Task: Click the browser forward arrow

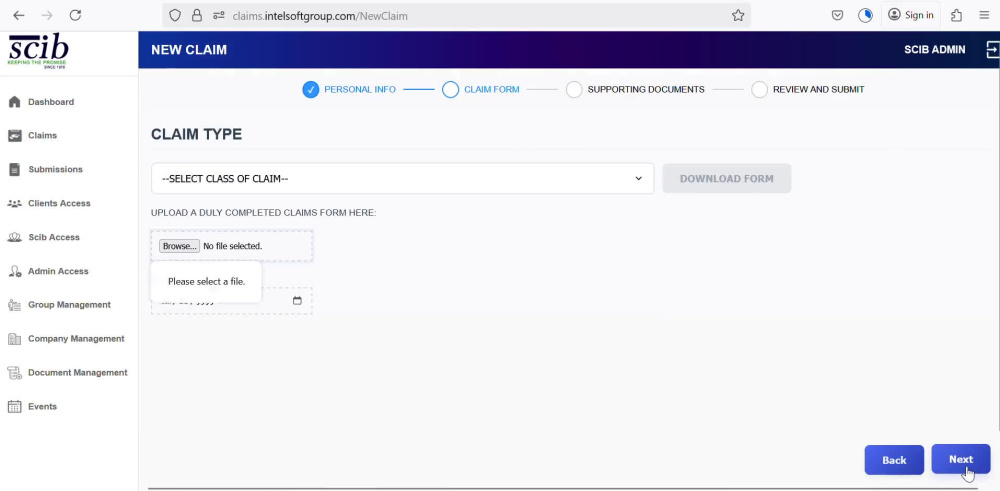Action: 47,15
